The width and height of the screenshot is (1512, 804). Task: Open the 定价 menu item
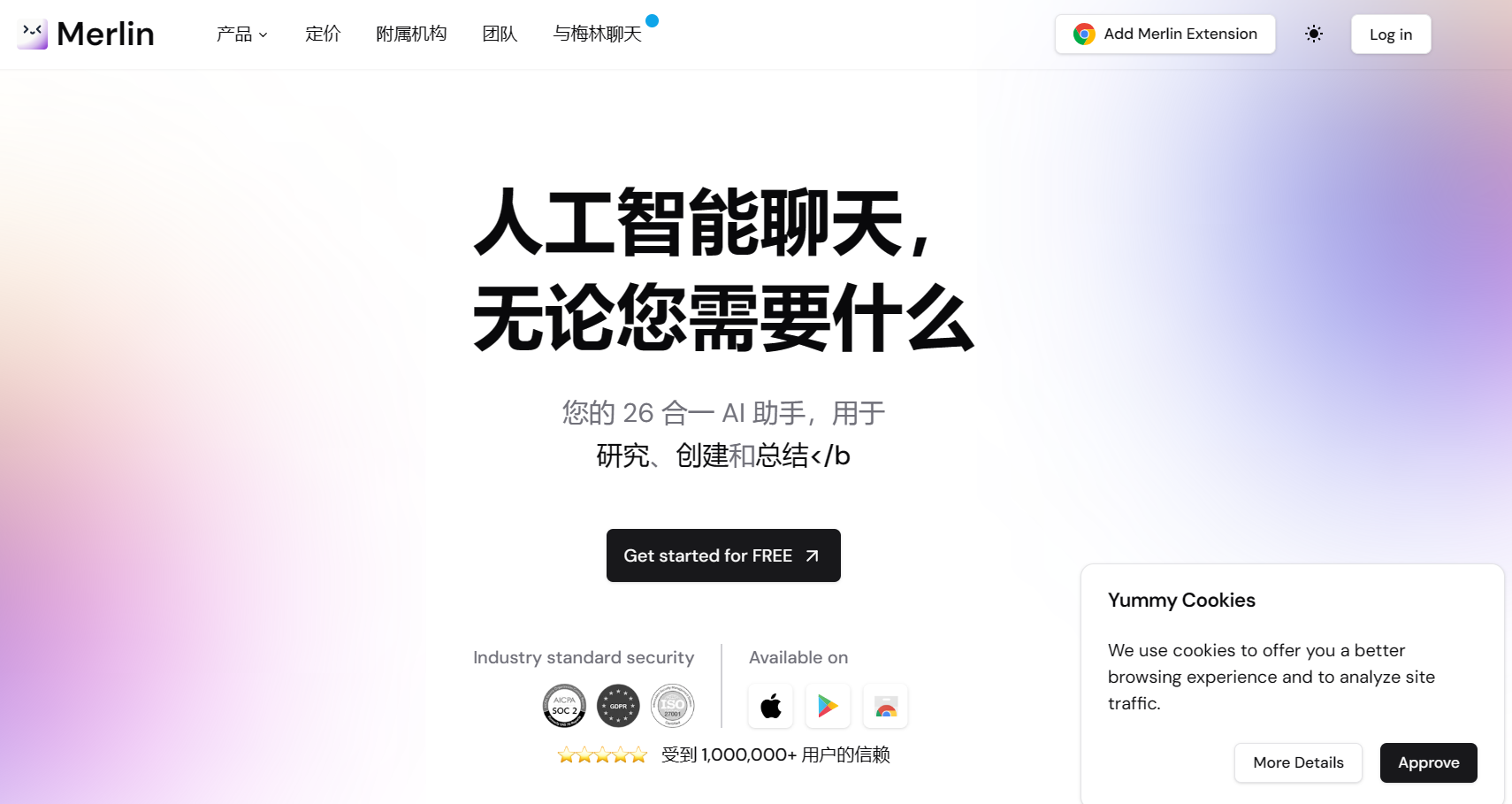tap(323, 34)
